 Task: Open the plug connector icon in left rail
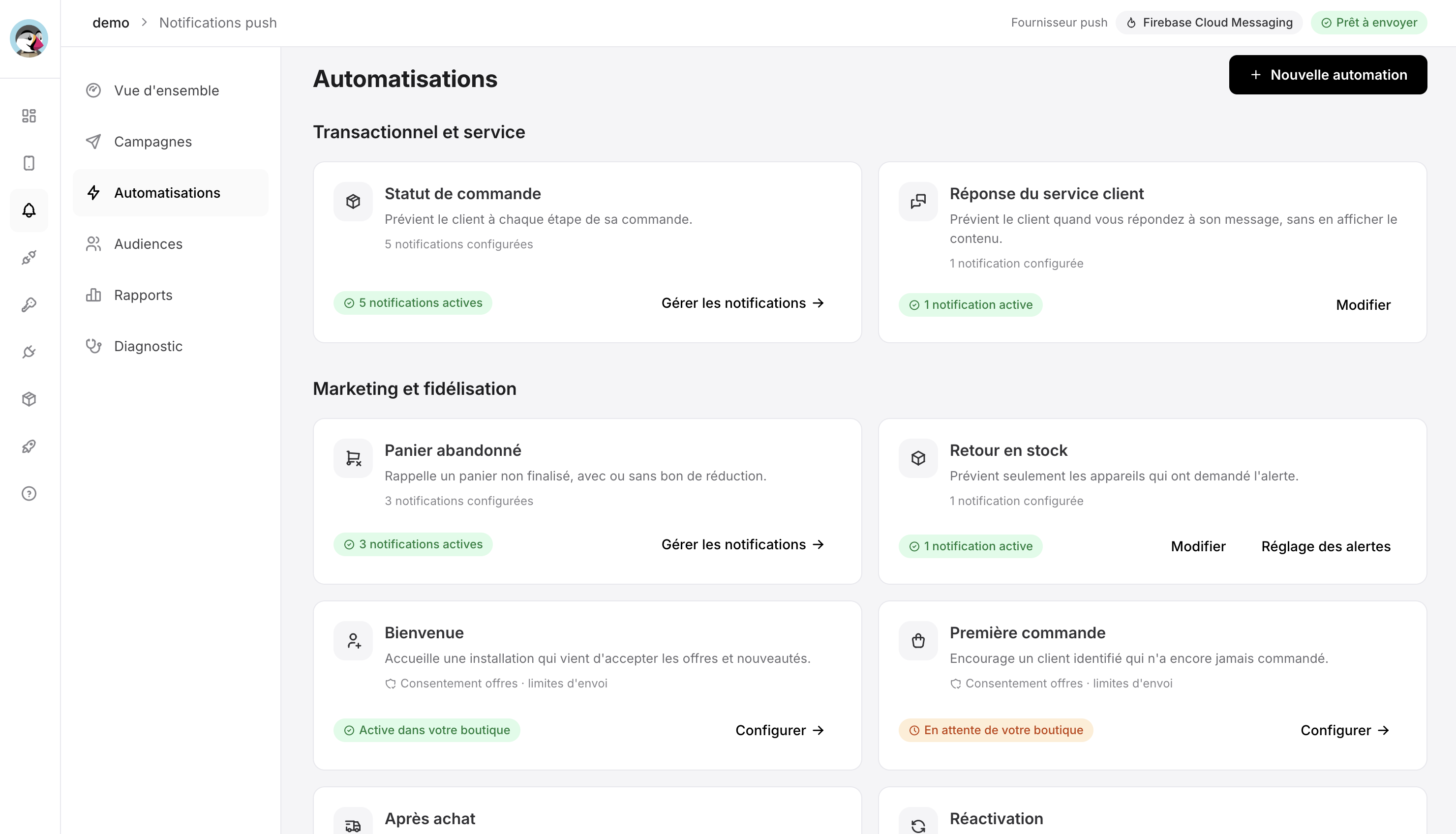pos(29,258)
